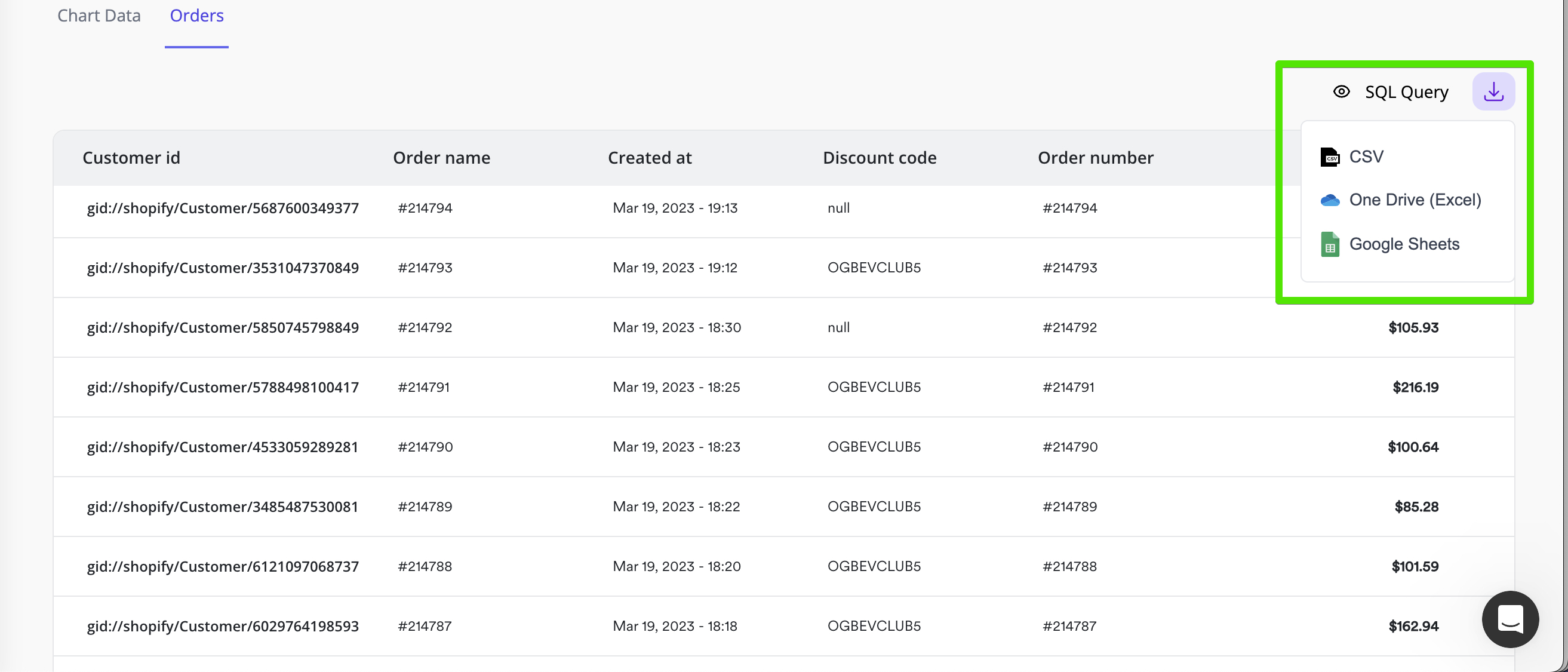Click the download export icon button
The height and width of the screenshot is (672, 1568).
point(1493,92)
